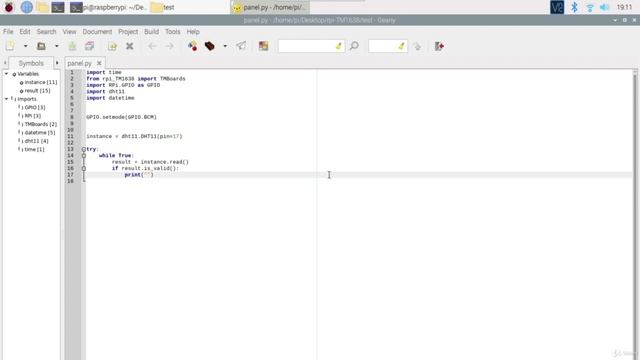Launch the terminal from the taskbar launcher
640x360 pixels.
[x=58, y=7]
